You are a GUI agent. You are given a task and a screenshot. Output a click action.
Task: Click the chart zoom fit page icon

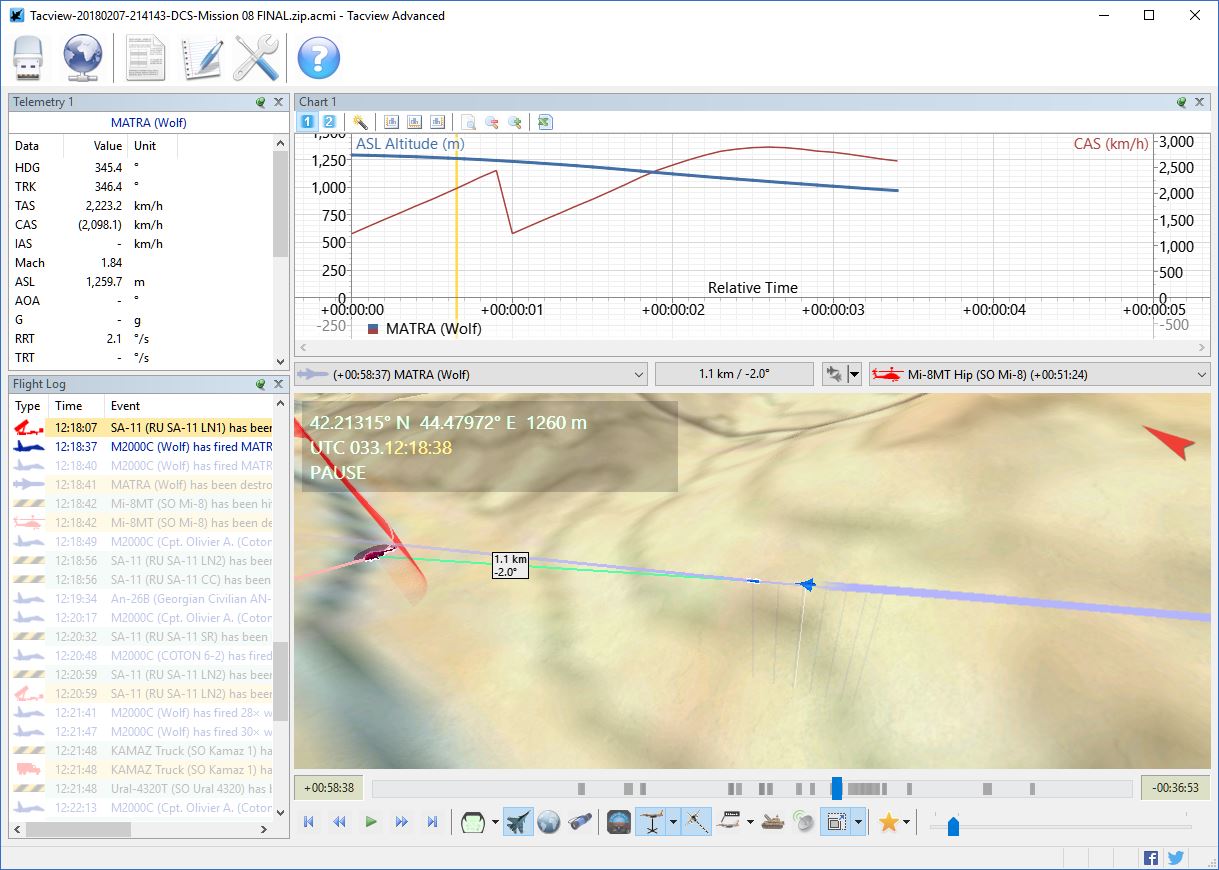click(468, 122)
